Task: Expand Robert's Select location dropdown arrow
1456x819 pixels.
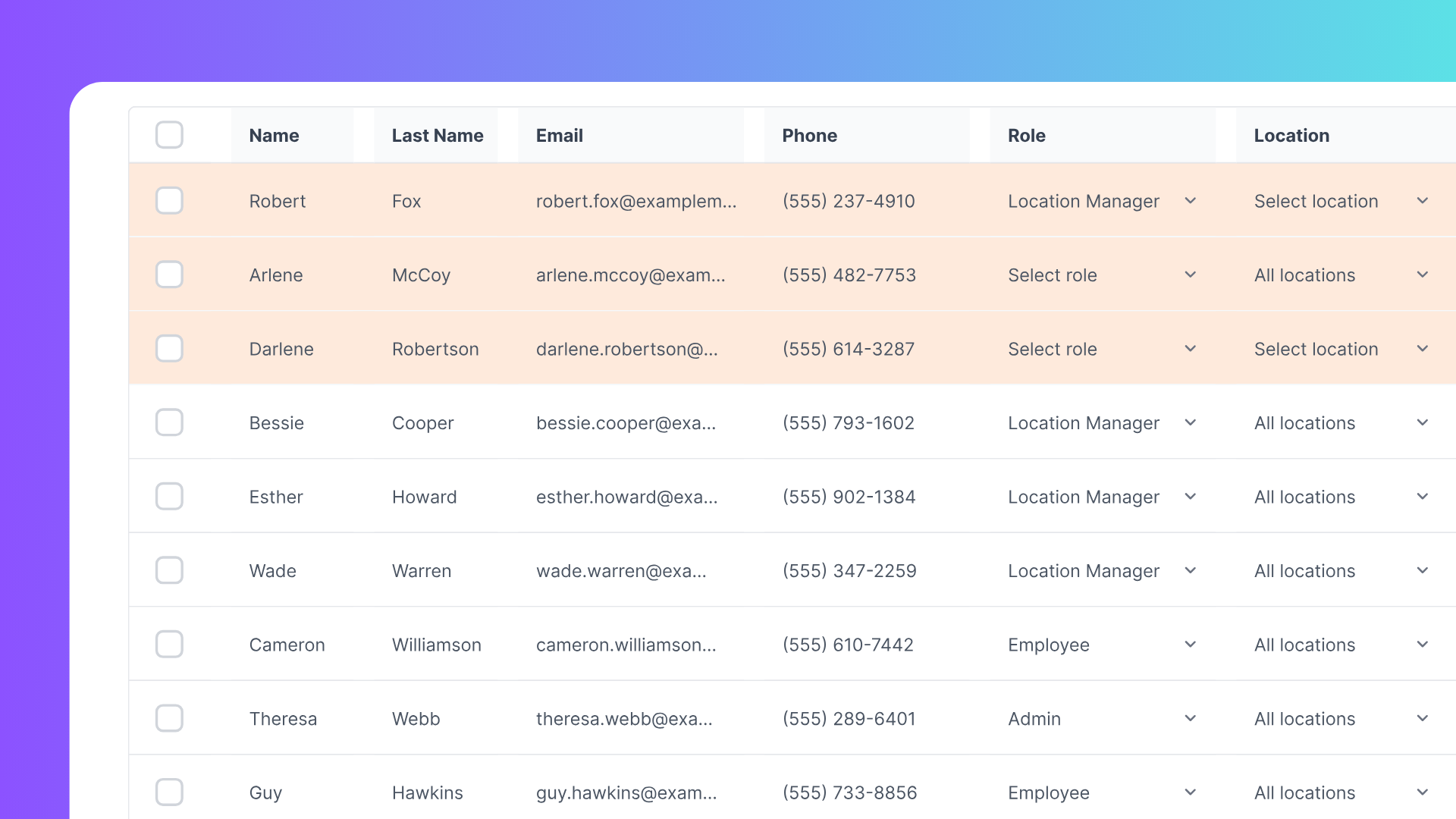Action: (x=1422, y=201)
